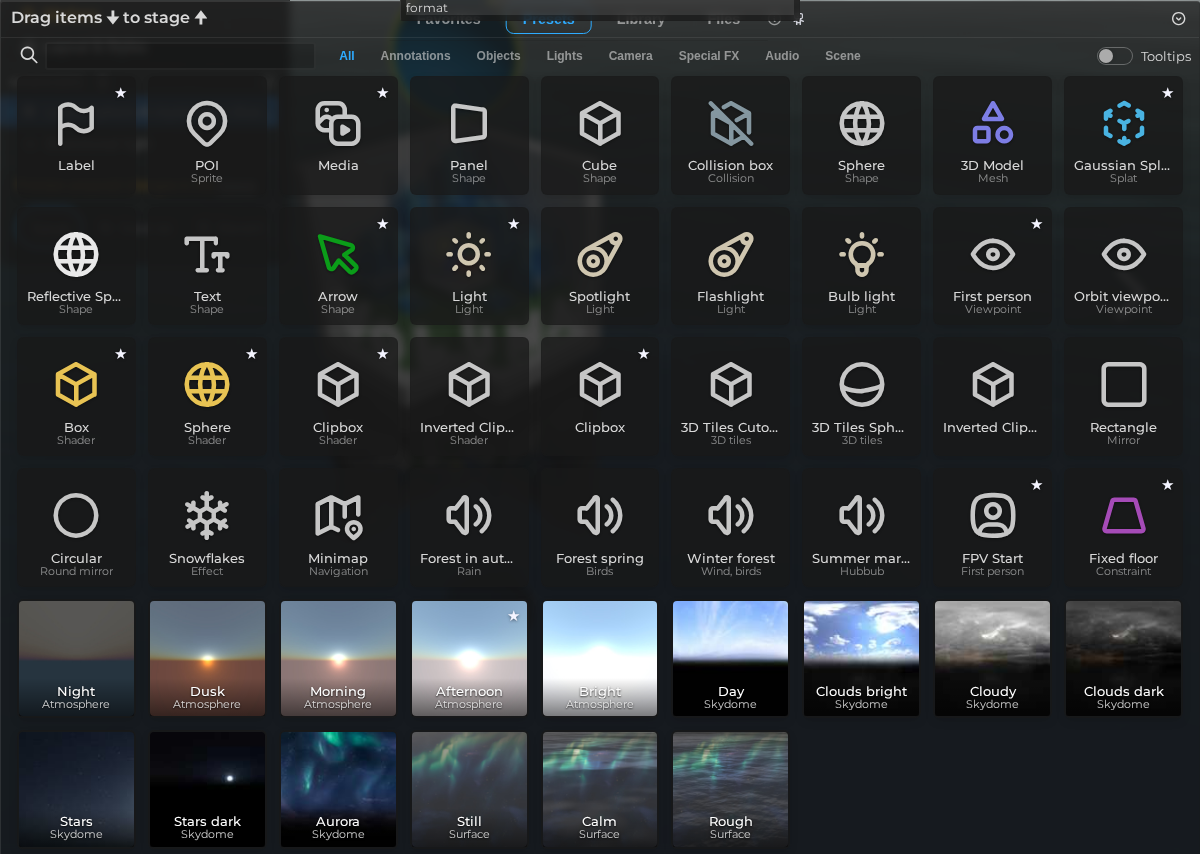Pick the yellow Box shader preset

coord(76,397)
